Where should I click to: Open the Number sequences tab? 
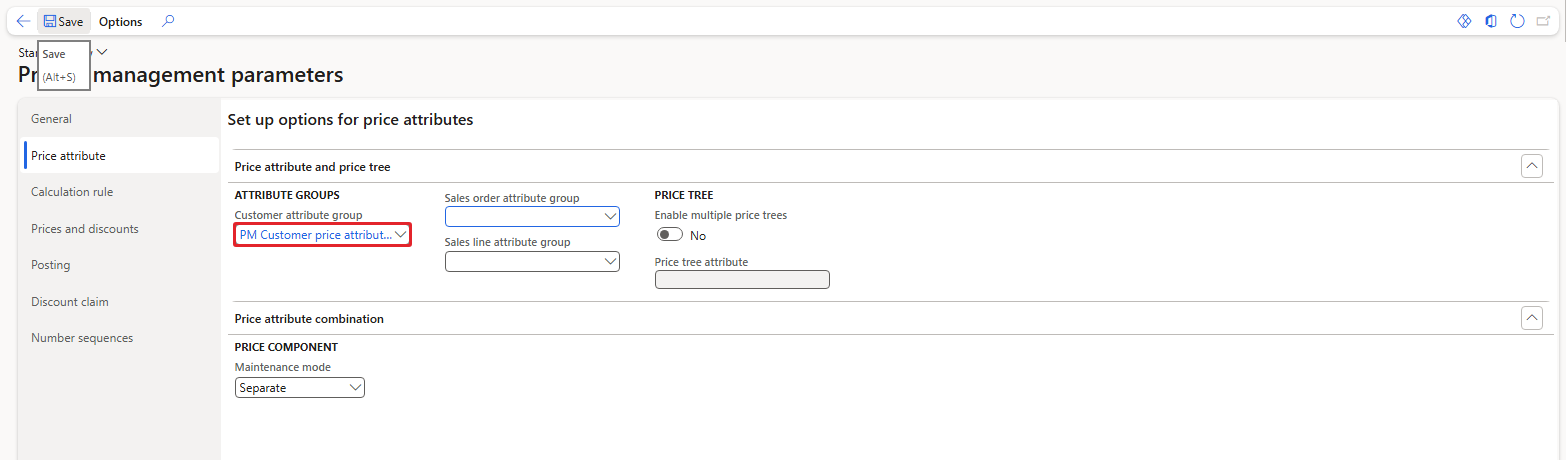point(119,338)
